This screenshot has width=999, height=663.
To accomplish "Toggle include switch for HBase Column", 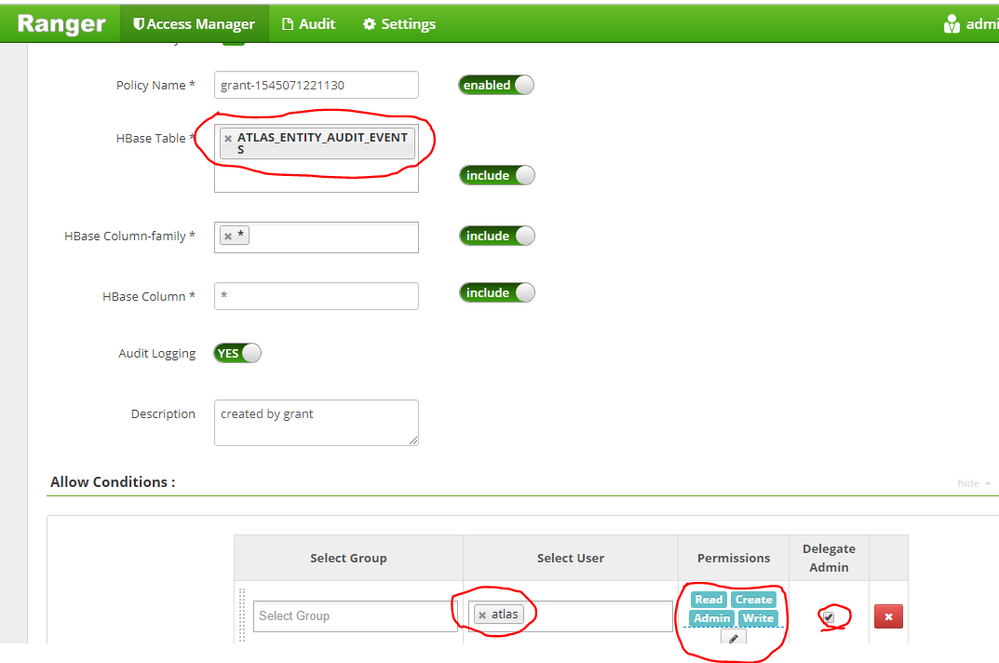I will pos(497,292).
